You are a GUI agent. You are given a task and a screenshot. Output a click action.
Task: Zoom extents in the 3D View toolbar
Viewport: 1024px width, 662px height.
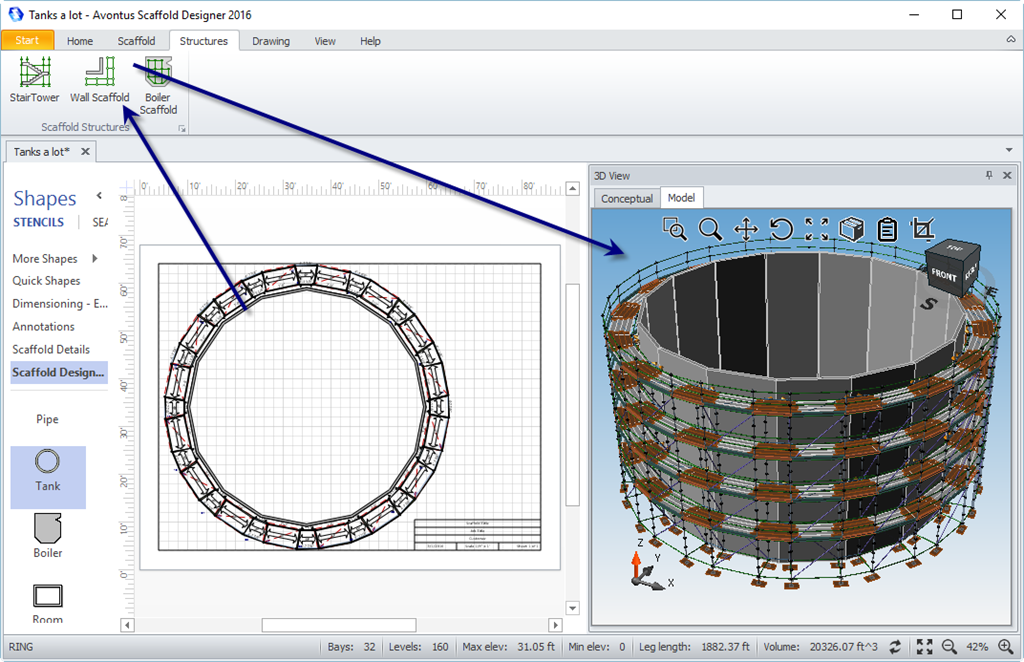[816, 229]
